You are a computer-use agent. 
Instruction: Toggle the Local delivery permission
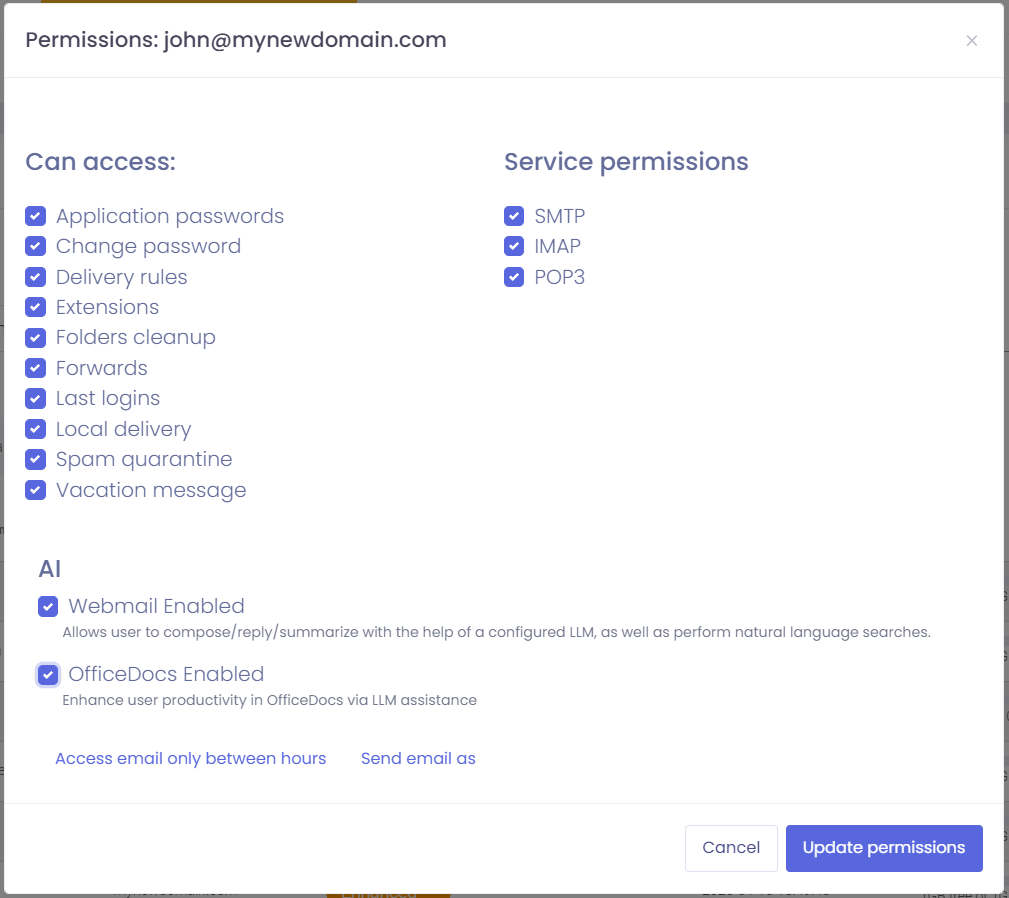(36, 429)
